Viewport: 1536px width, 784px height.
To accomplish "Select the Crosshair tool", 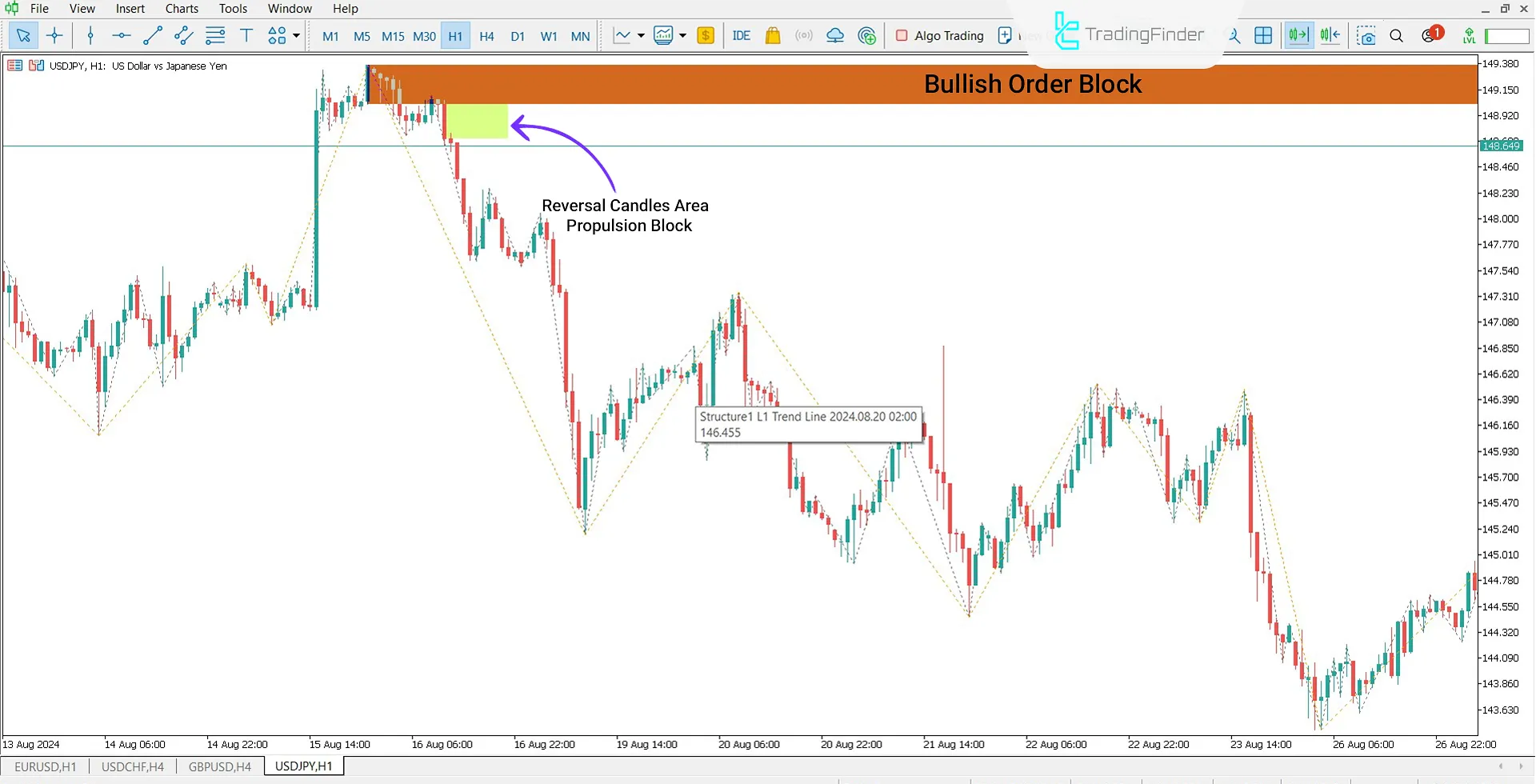I will [54, 35].
